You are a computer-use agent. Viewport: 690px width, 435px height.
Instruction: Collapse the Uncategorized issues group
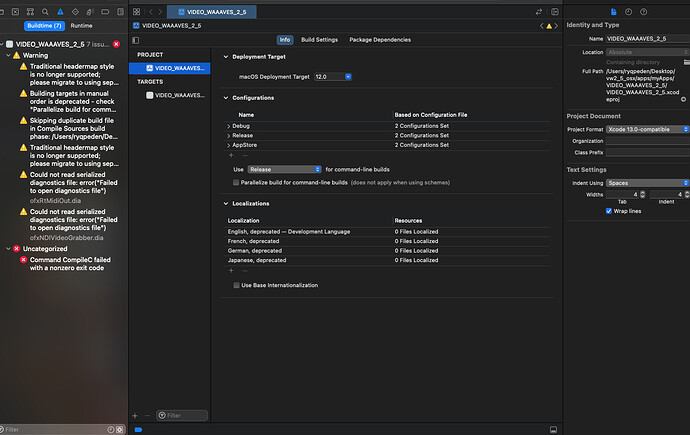[8, 249]
